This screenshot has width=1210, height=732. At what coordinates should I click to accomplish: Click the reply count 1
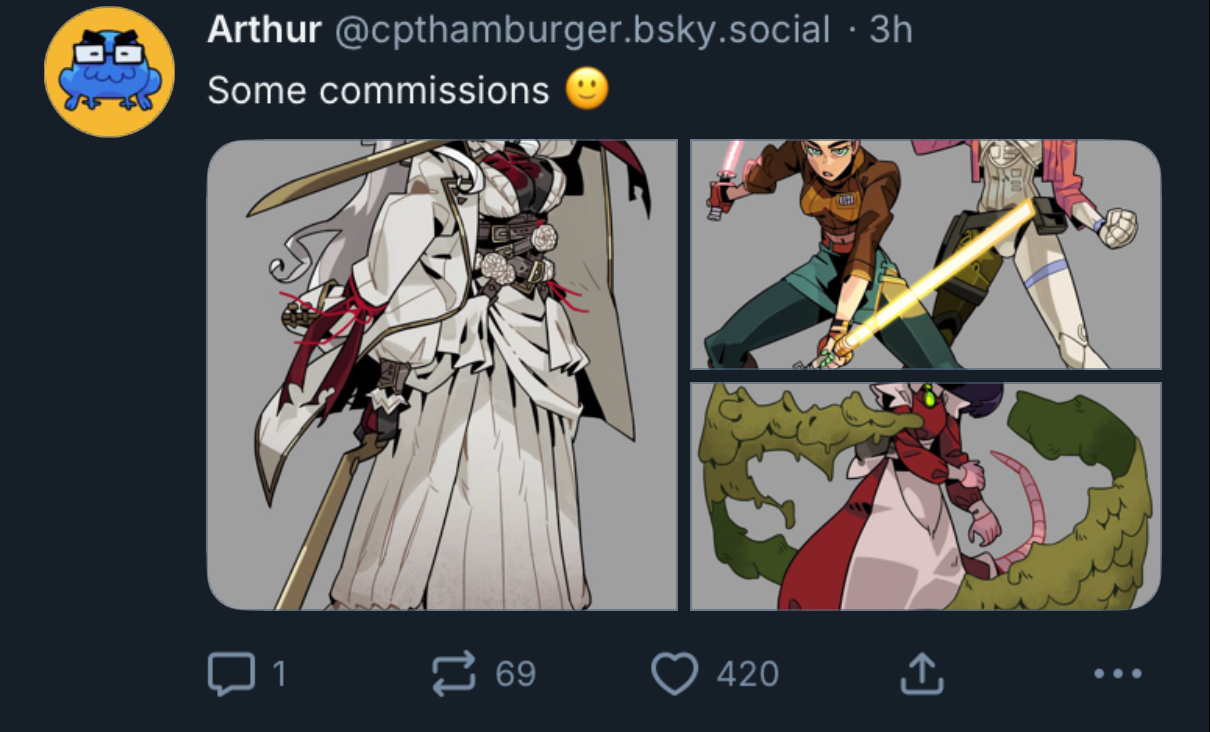(279, 674)
